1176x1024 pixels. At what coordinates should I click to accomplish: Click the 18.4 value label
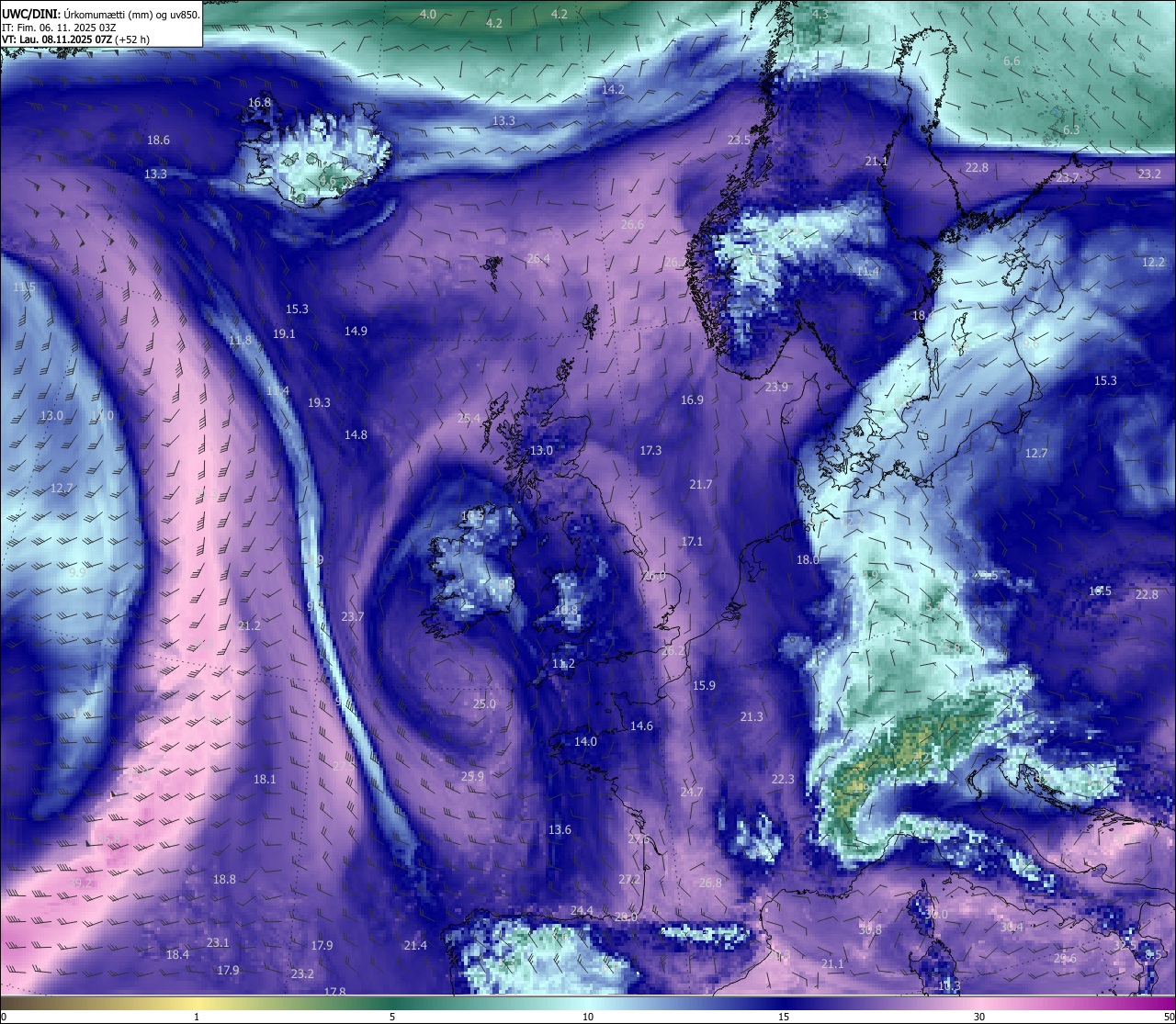177,955
